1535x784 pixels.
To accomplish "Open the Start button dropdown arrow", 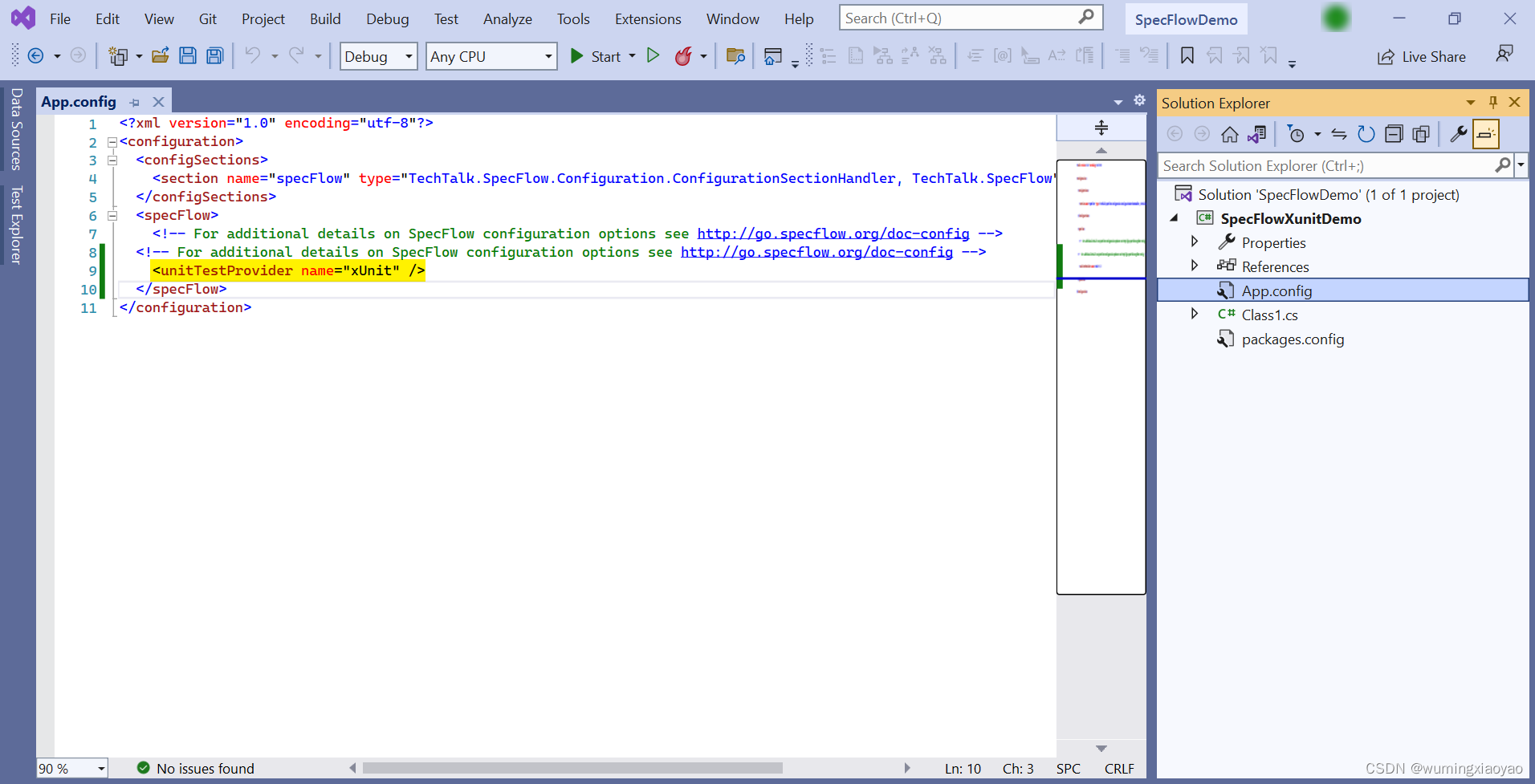I will click(x=632, y=56).
